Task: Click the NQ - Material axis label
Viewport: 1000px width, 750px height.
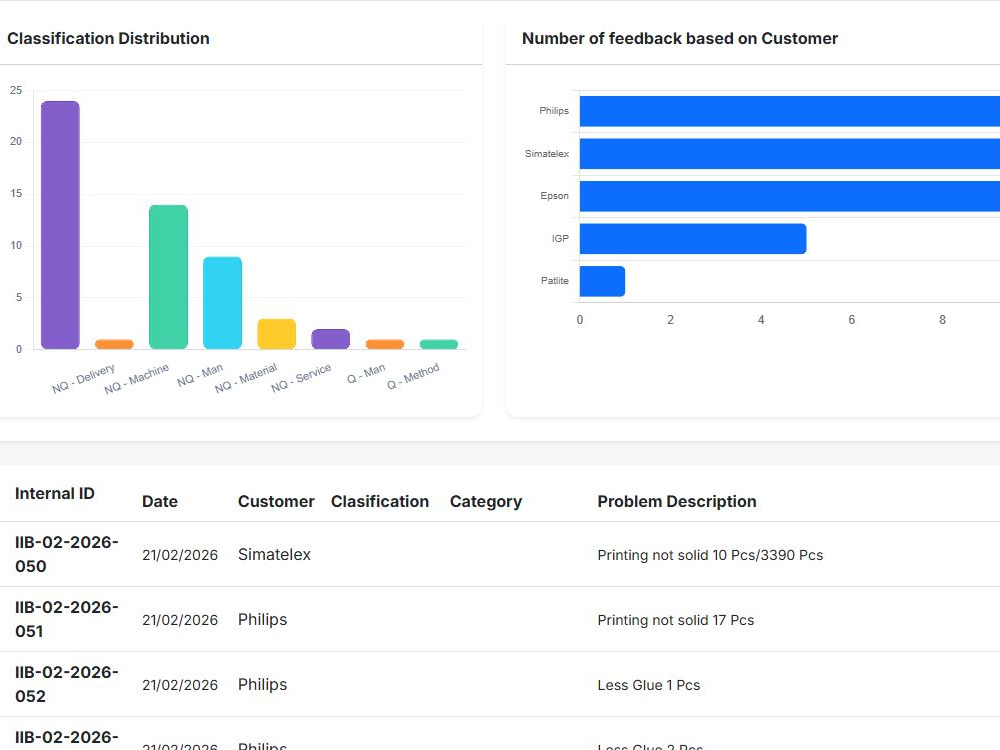Action: pos(246,378)
